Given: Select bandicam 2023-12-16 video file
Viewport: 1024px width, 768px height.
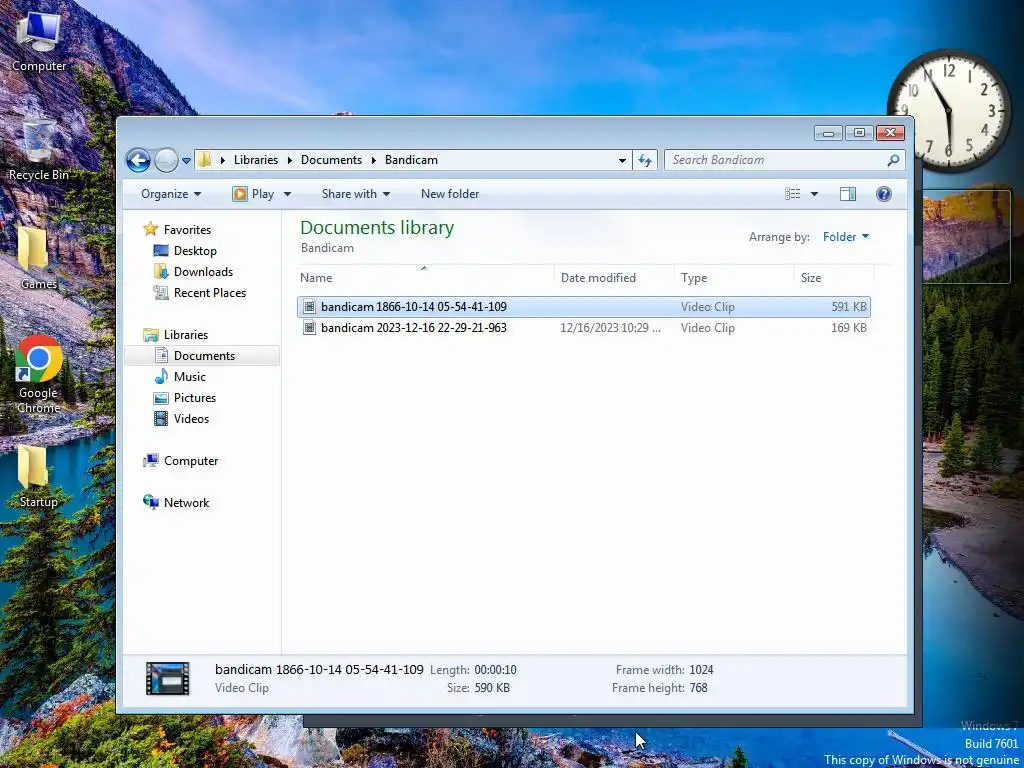Looking at the screenshot, I should (x=584, y=328).
